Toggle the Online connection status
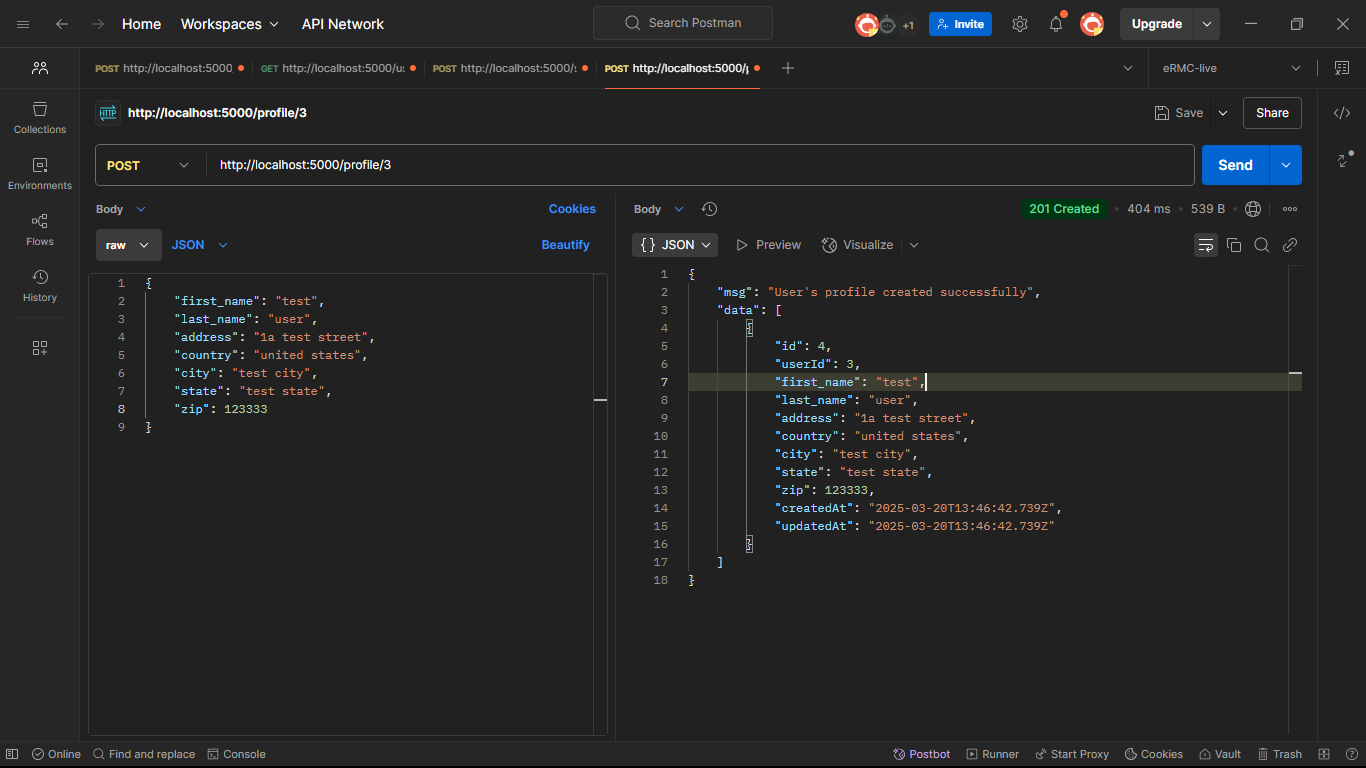This screenshot has height=768, width=1366. click(x=56, y=754)
